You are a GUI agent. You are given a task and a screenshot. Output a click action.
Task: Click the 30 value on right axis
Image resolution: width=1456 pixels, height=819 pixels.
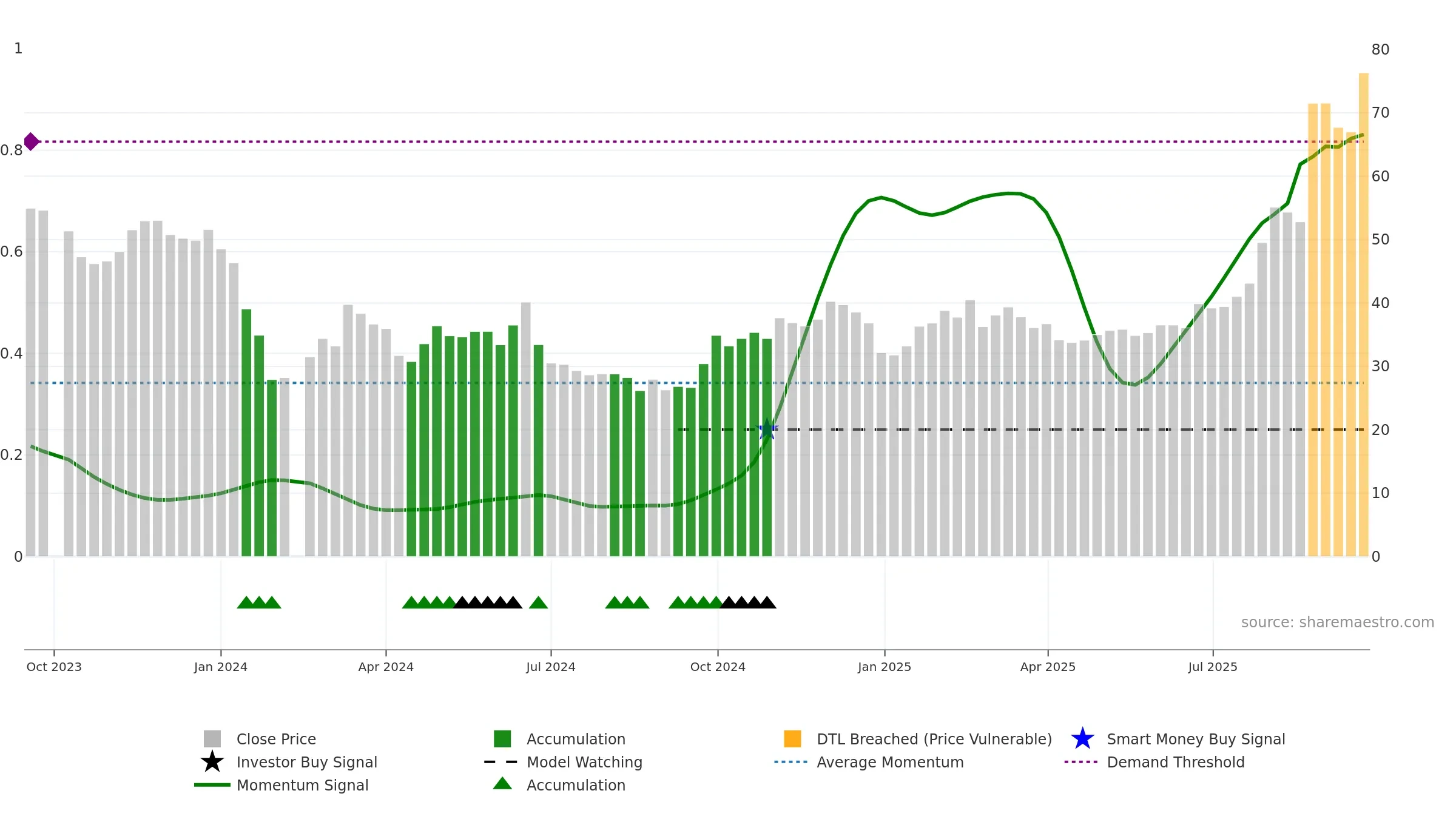coord(1380,366)
